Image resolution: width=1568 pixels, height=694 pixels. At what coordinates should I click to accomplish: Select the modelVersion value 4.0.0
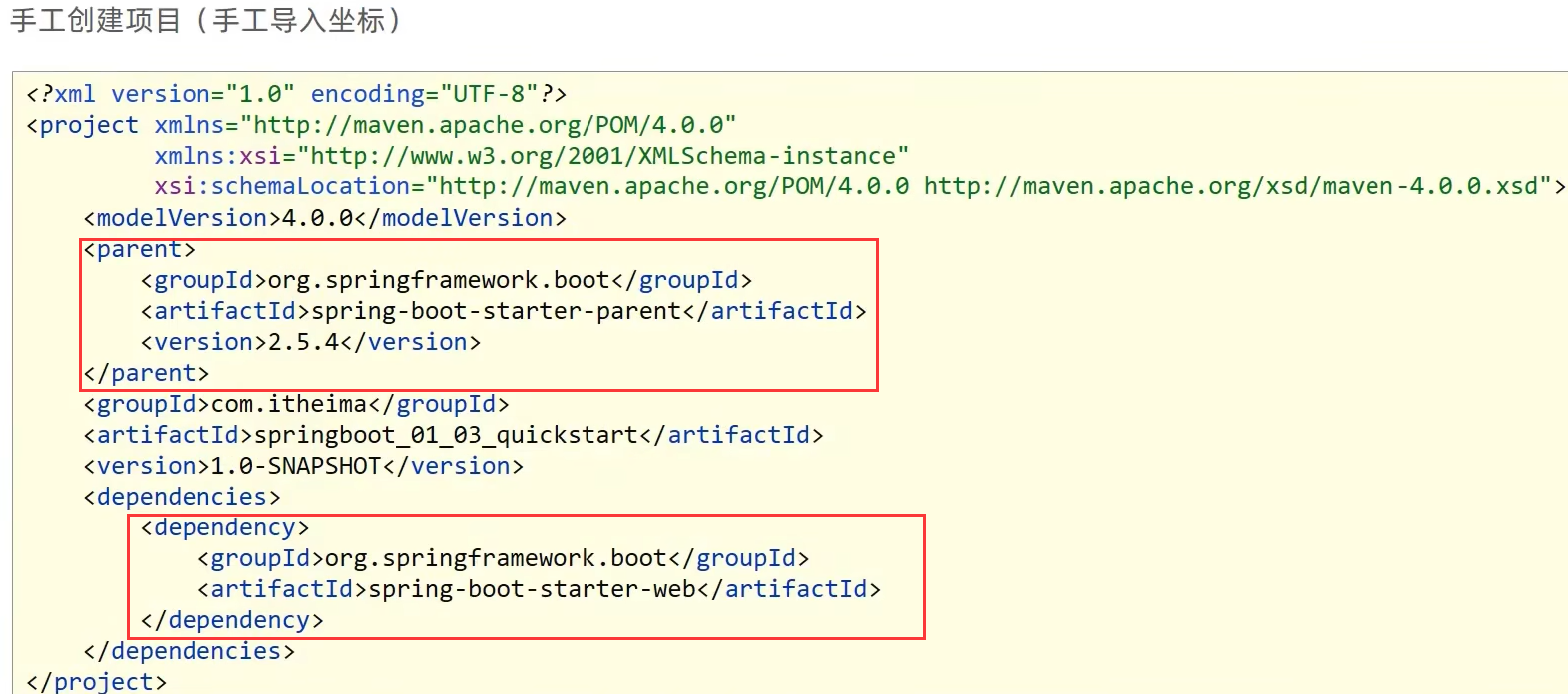coord(318,218)
